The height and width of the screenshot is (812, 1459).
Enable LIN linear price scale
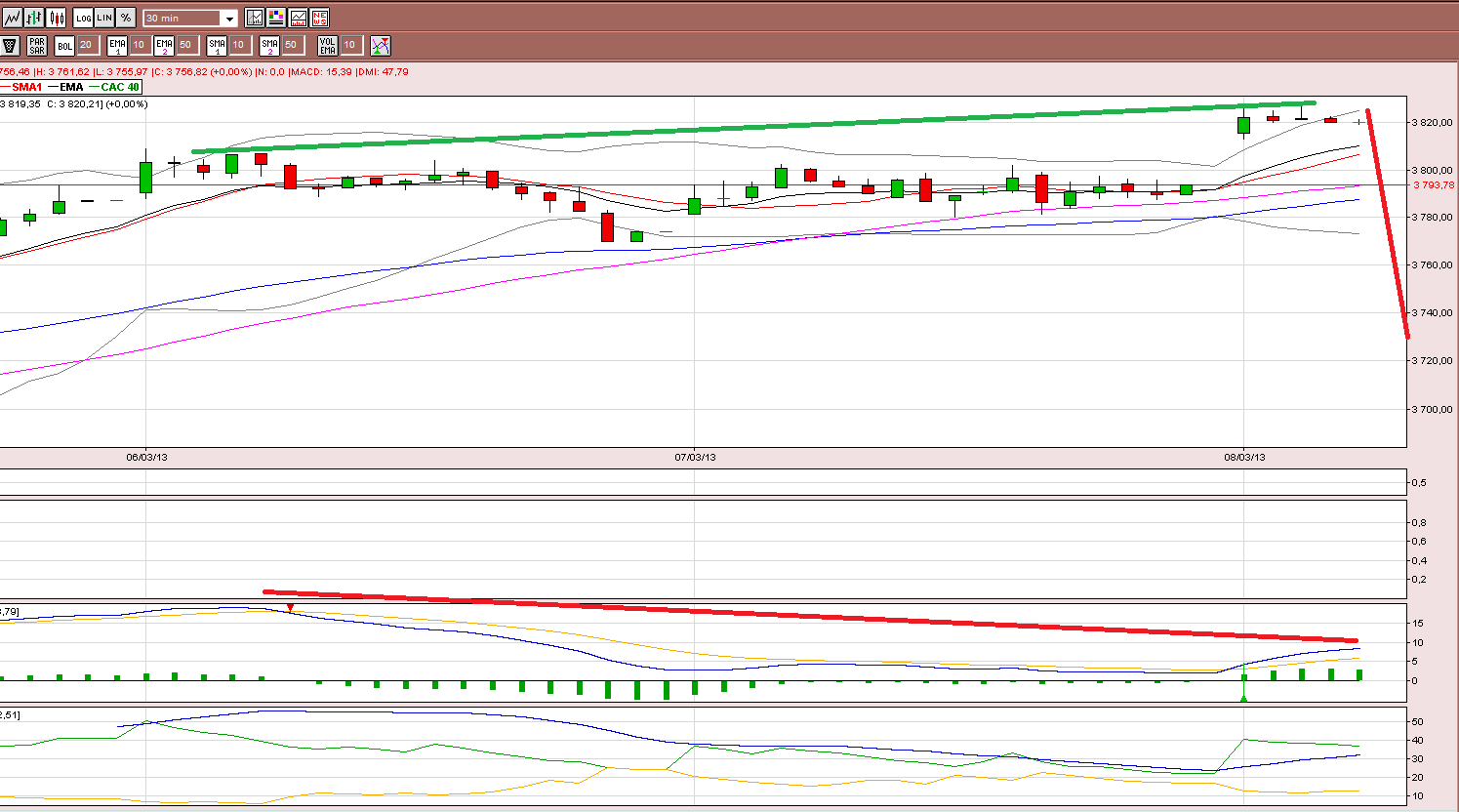click(x=104, y=18)
